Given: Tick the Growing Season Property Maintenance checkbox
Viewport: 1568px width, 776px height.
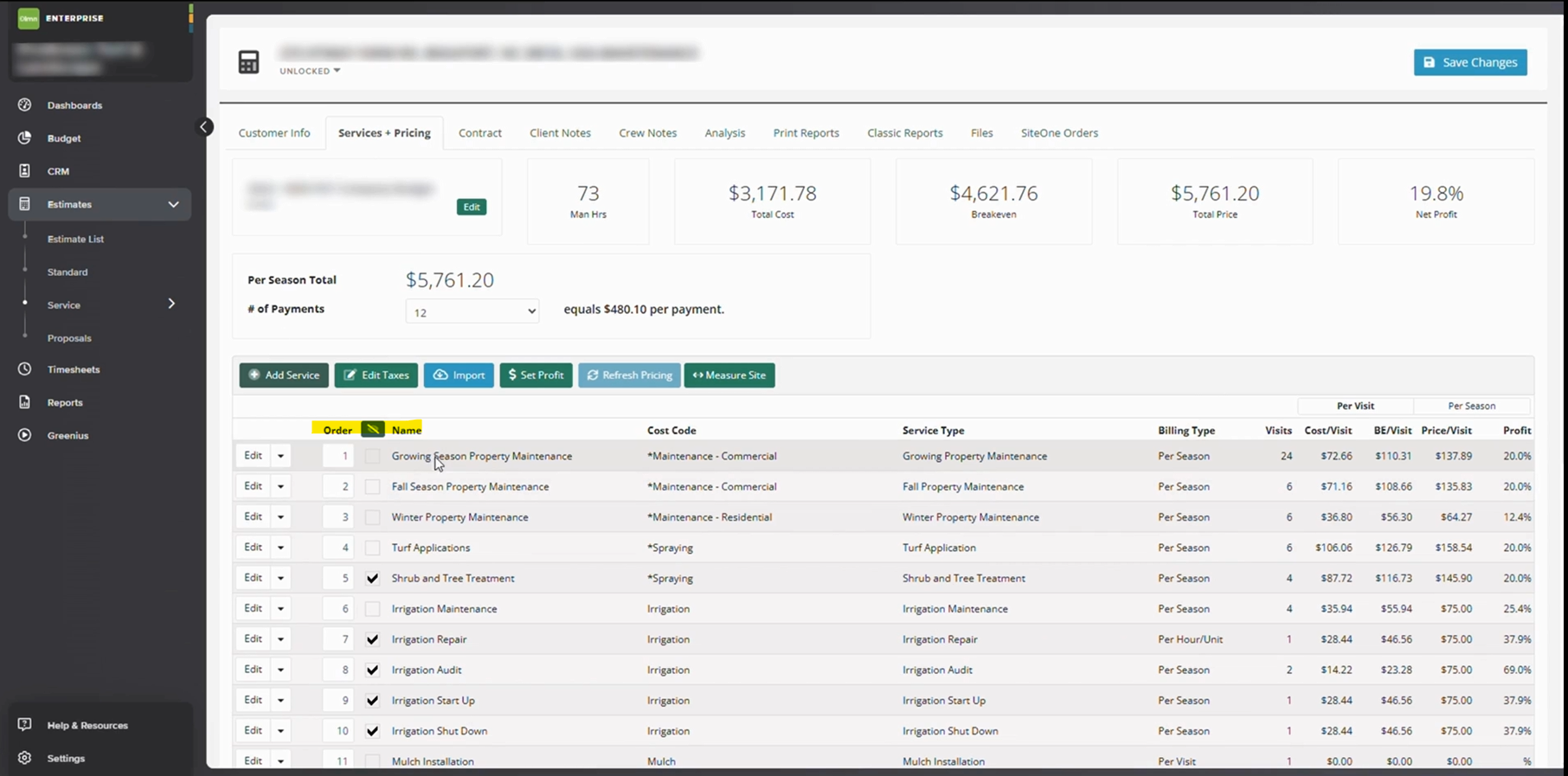Looking at the screenshot, I should [372, 456].
